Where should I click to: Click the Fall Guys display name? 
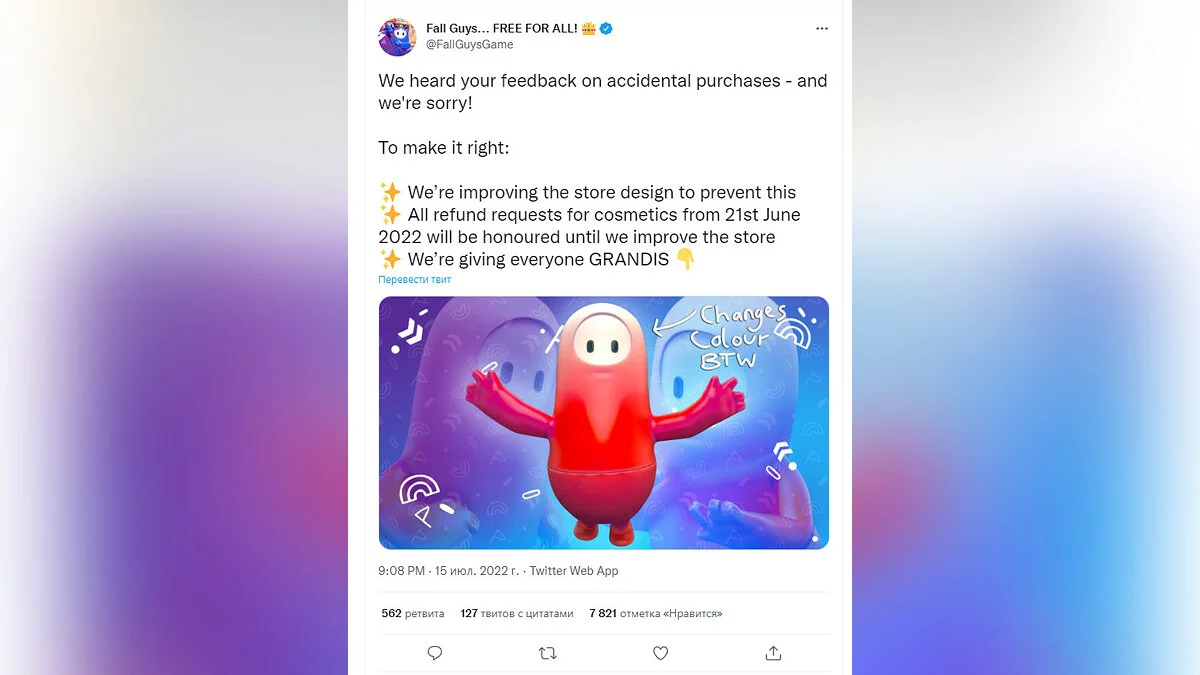pos(501,28)
